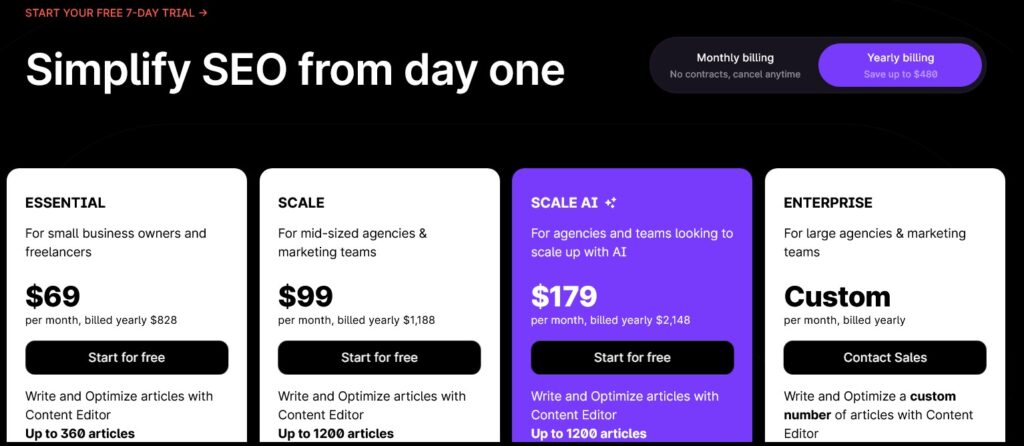
Task: Select the SCALE AI plan heading
Action: click(564, 203)
